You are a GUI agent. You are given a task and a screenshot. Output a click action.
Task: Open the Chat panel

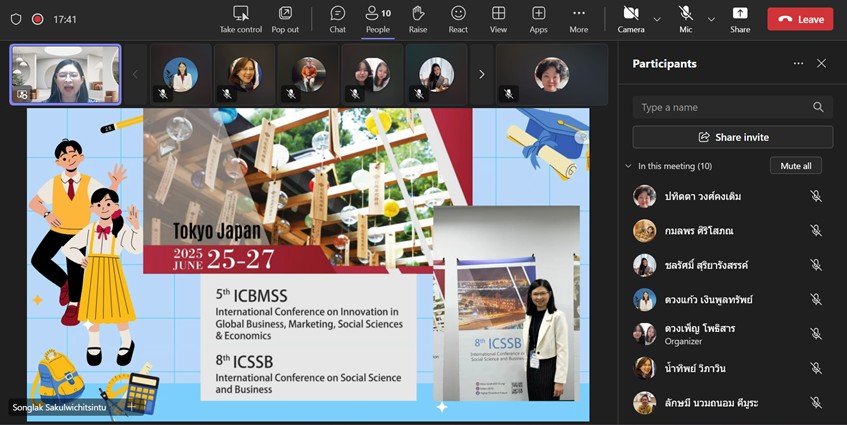tap(338, 18)
